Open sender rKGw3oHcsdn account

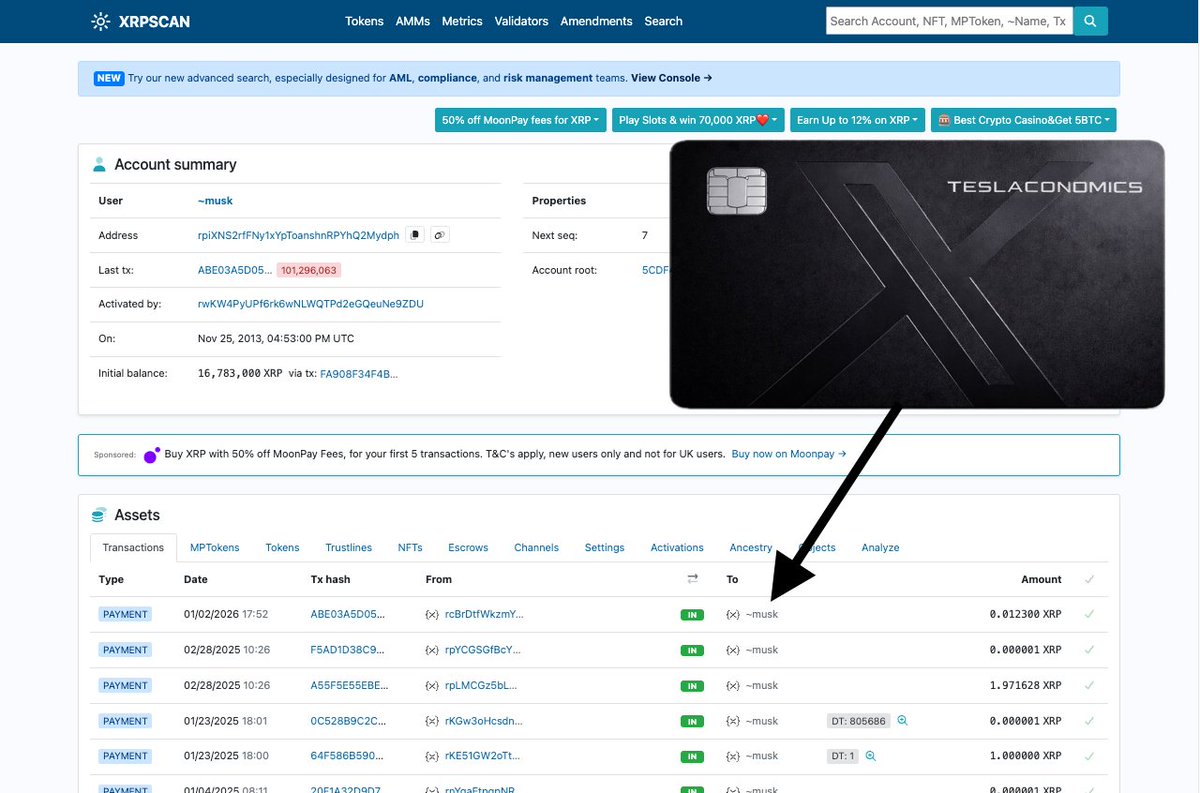coord(484,721)
